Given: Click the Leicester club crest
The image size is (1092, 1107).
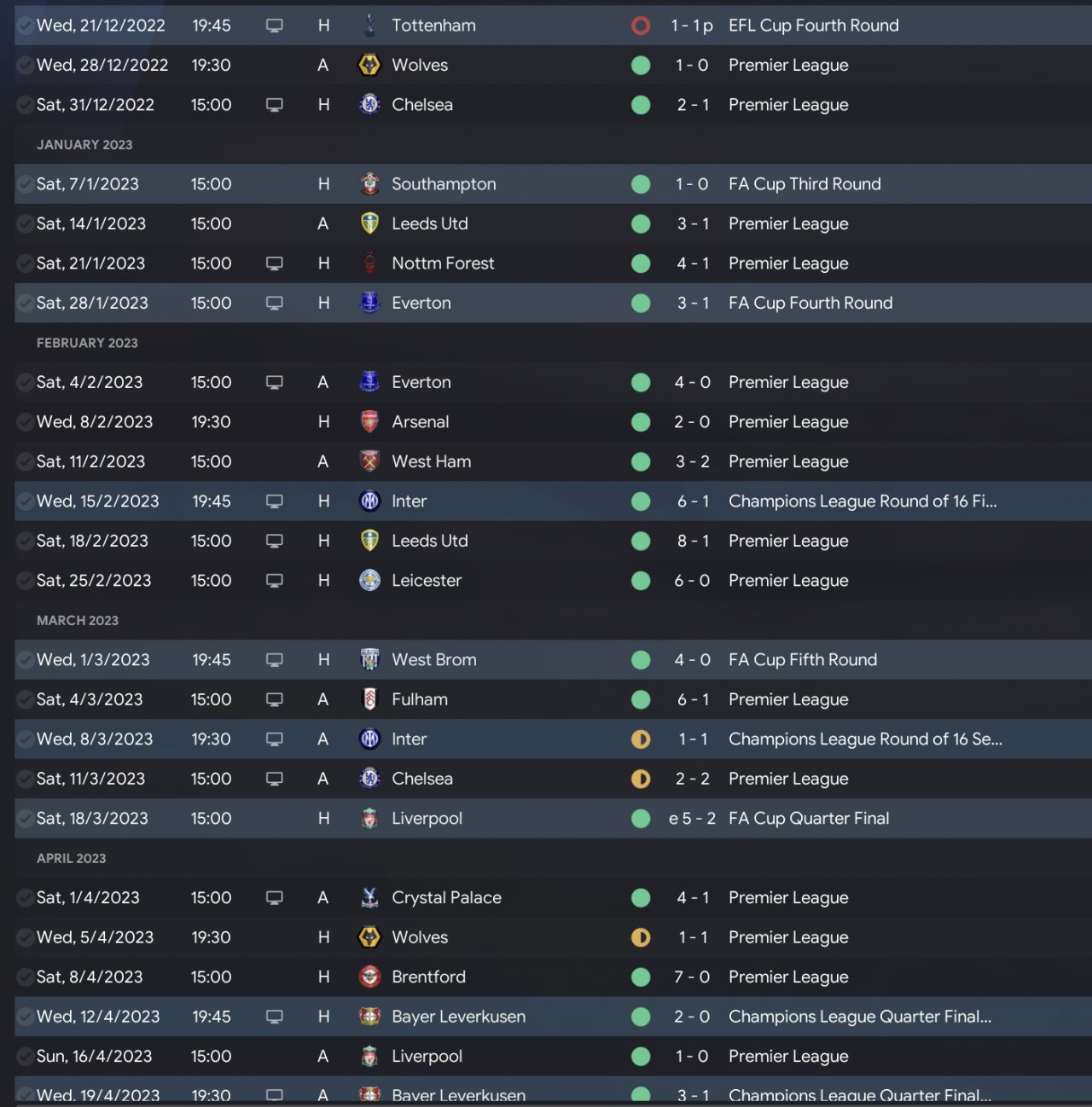Looking at the screenshot, I should point(369,581).
